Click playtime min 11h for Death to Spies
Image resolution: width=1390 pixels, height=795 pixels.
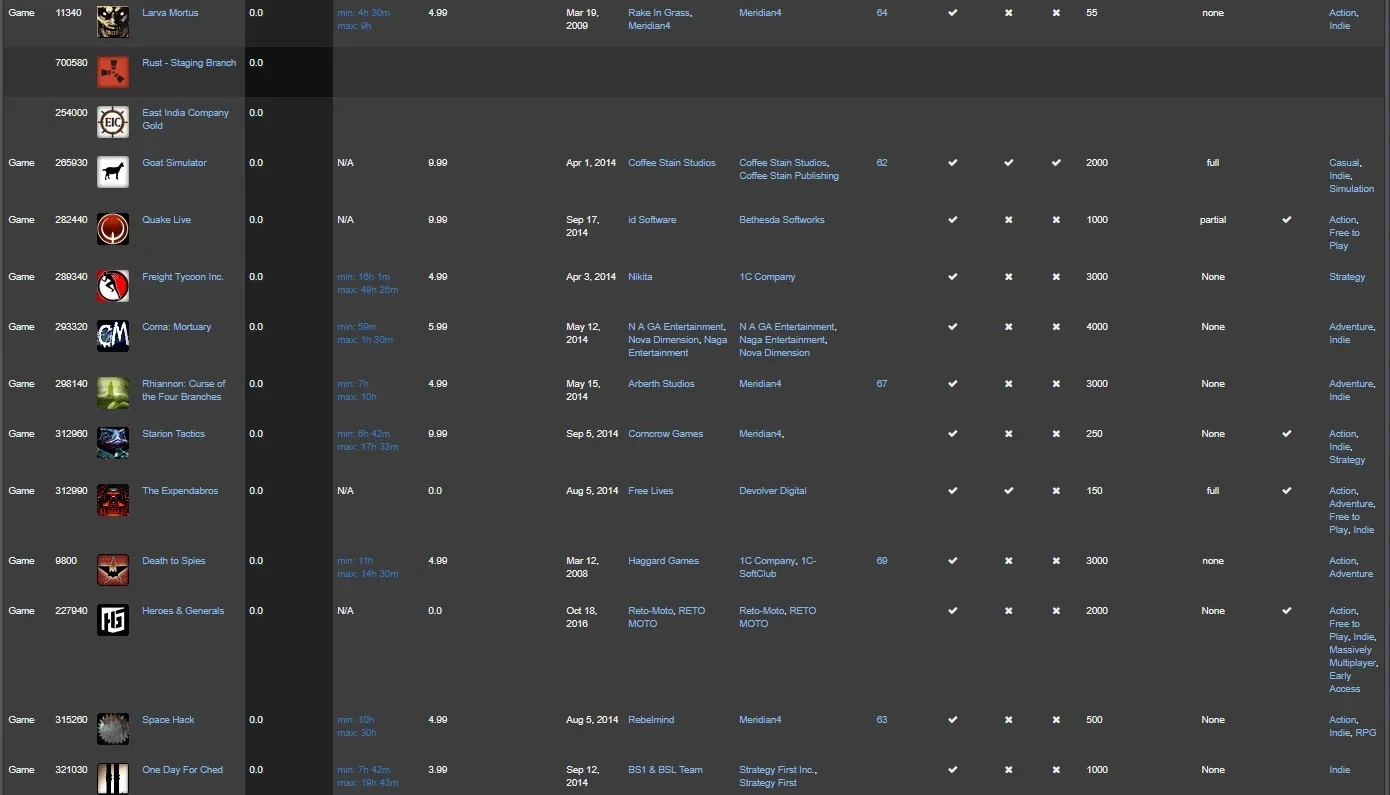[355, 561]
